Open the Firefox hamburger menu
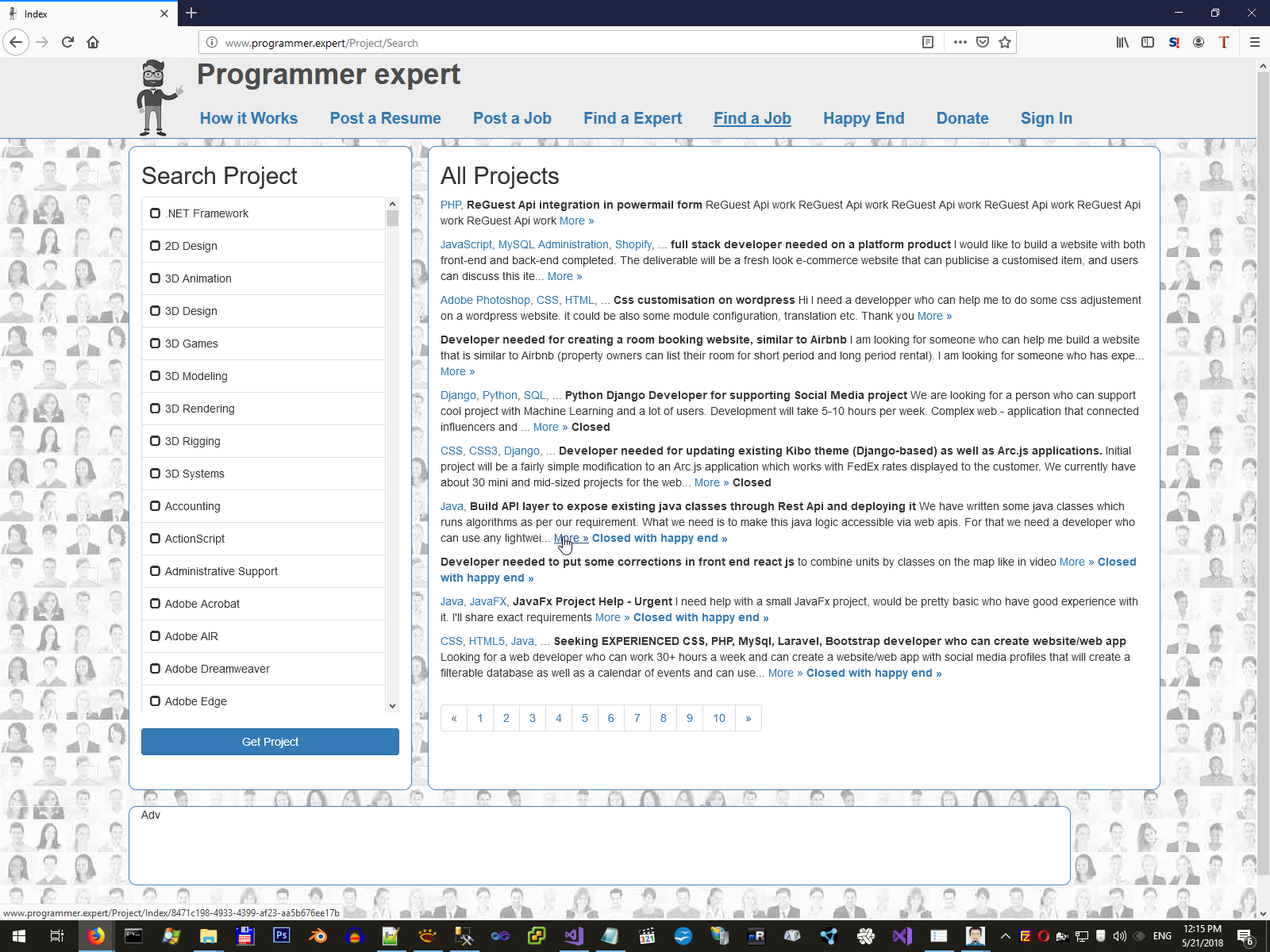1270x952 pixels. click(x=1255, y=42)
